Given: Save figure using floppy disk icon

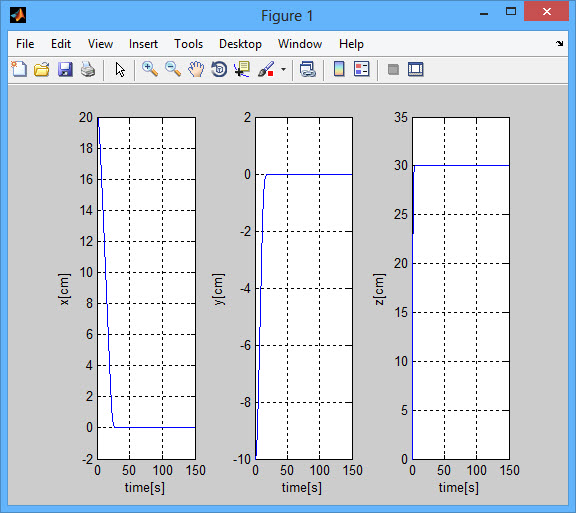Looking at the screenshot, I should [x=65, y=69].
